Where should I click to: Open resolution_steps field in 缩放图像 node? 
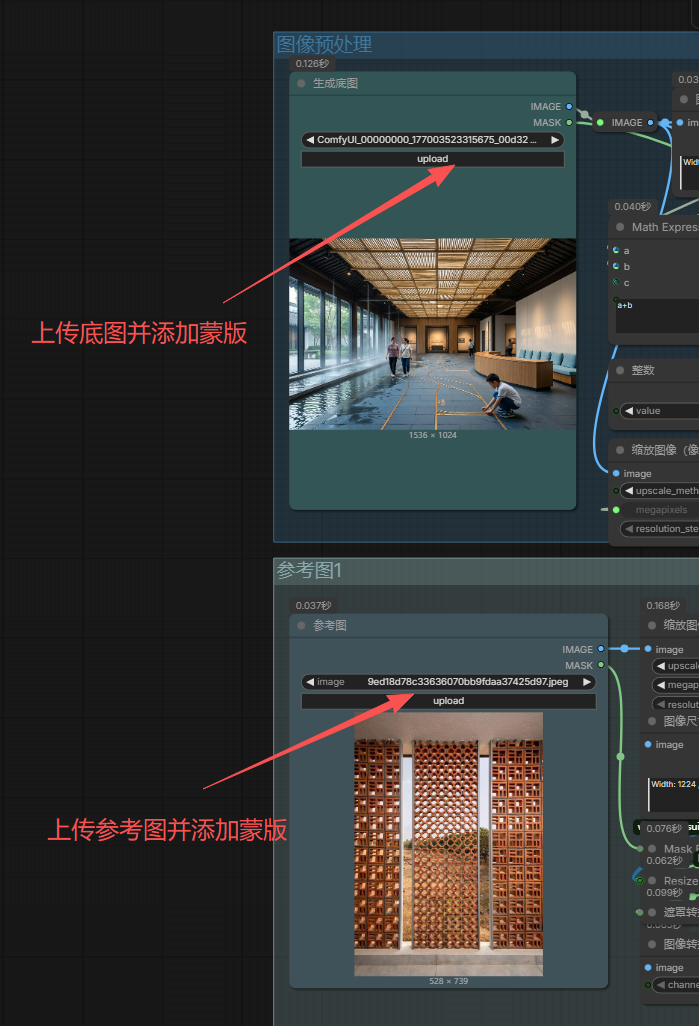point(659,529)
